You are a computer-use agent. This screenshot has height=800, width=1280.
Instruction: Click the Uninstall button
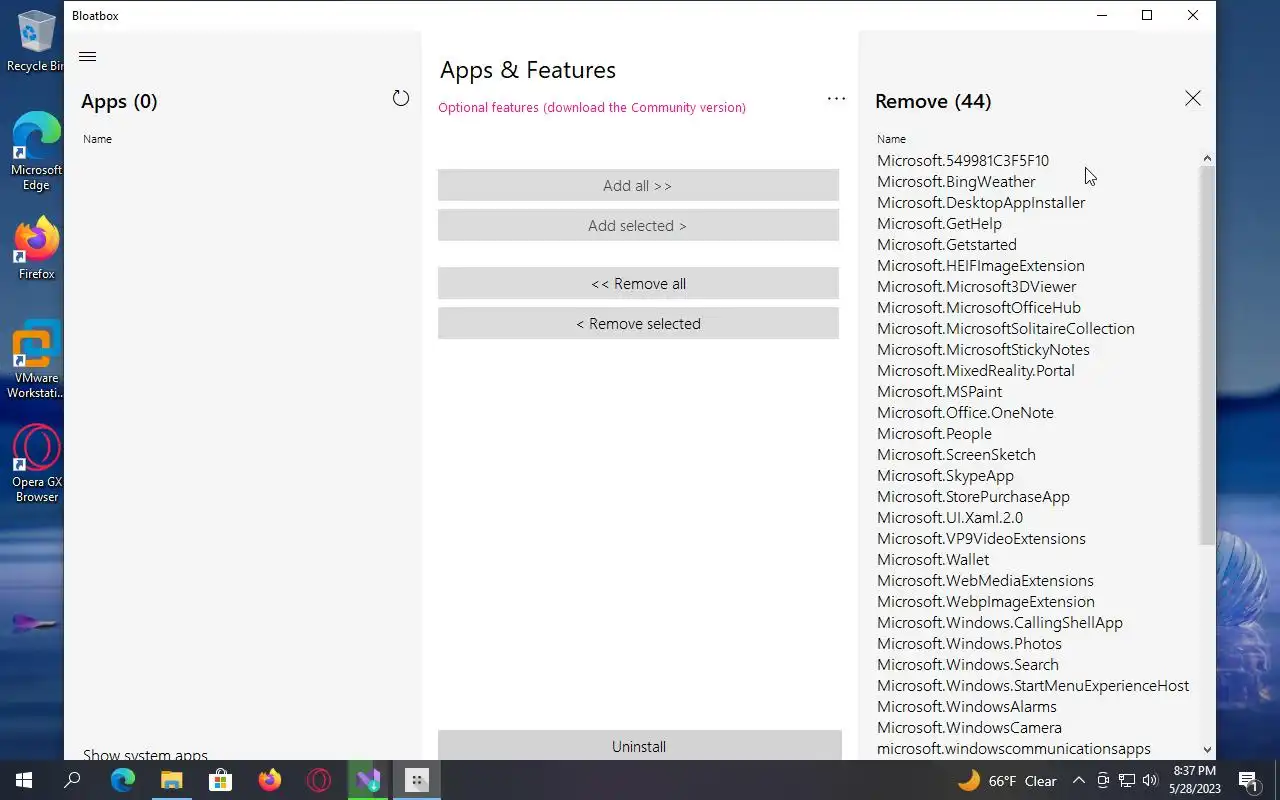[x=639, y=746]
